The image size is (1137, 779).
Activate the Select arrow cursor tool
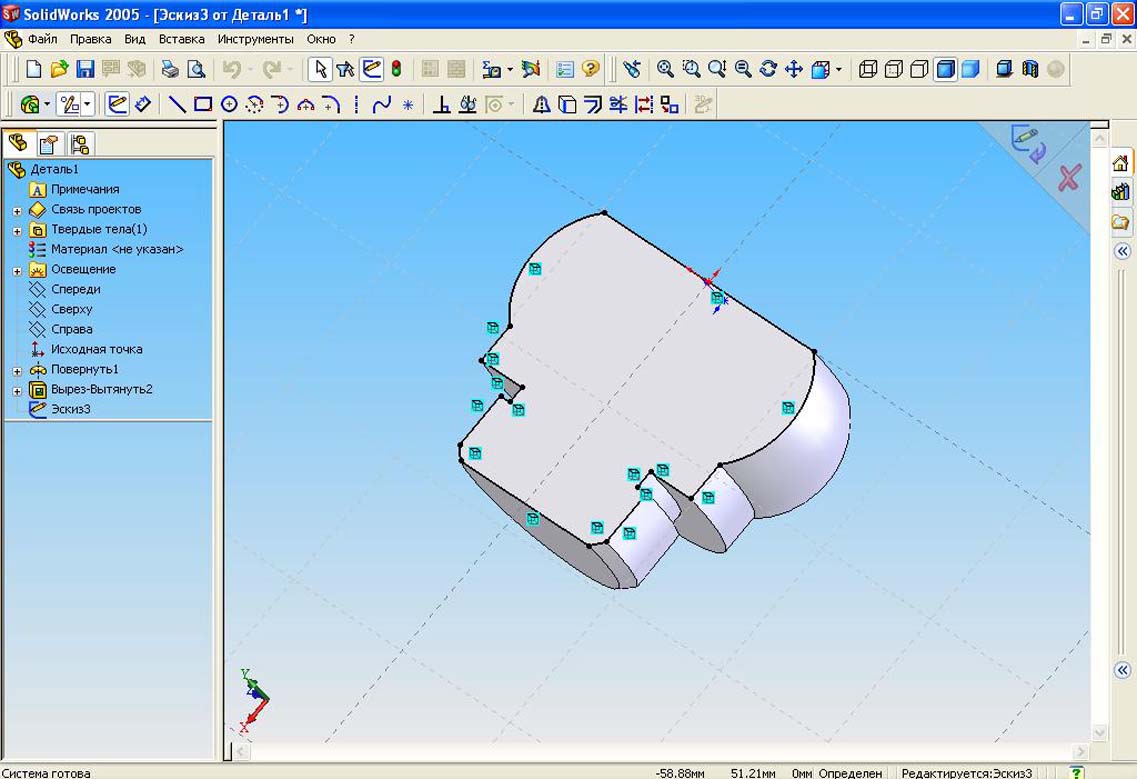tap(320, 69)
